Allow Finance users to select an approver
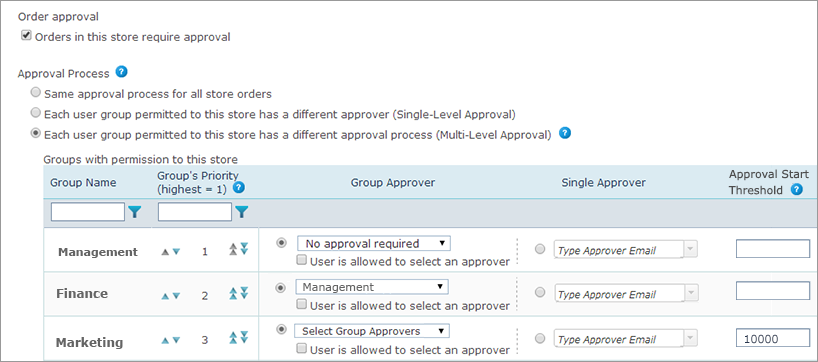The width and height of the screenshot is (818, 362). 301,304
